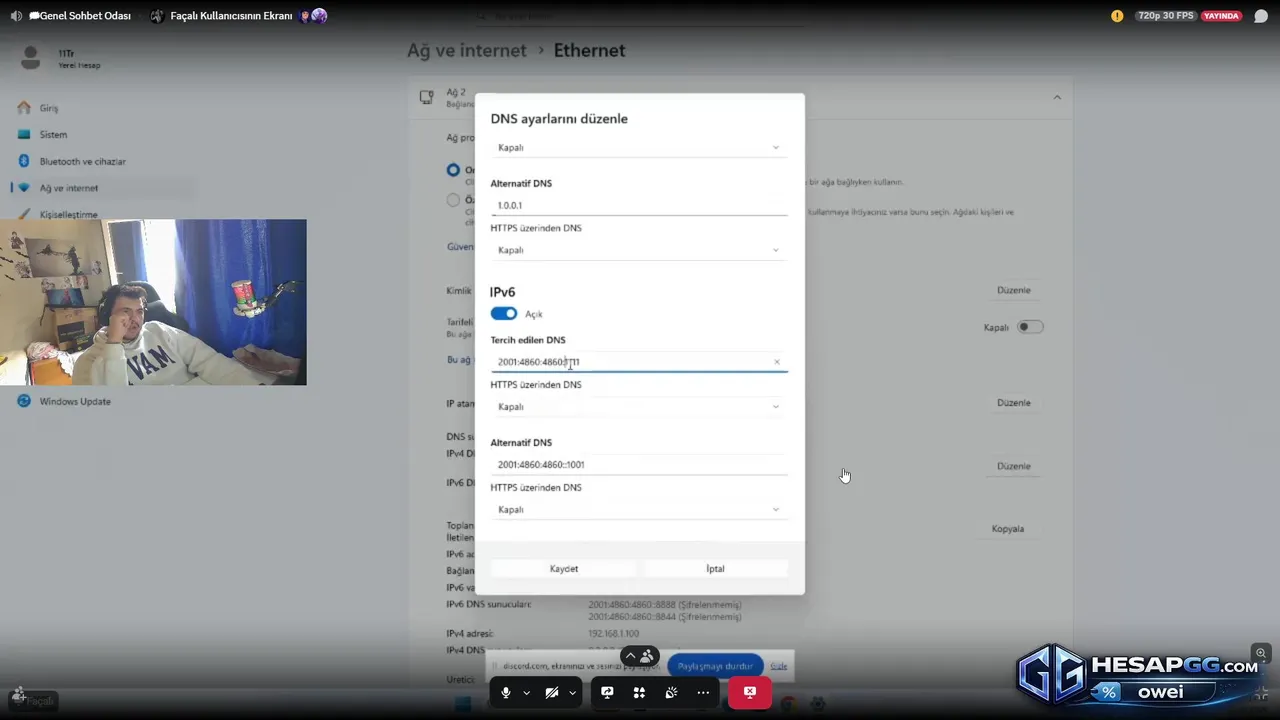The width and height of the screenshot is (1280, 720).
Task: Select the checked network profile radio button
Action: click(454, 170)
